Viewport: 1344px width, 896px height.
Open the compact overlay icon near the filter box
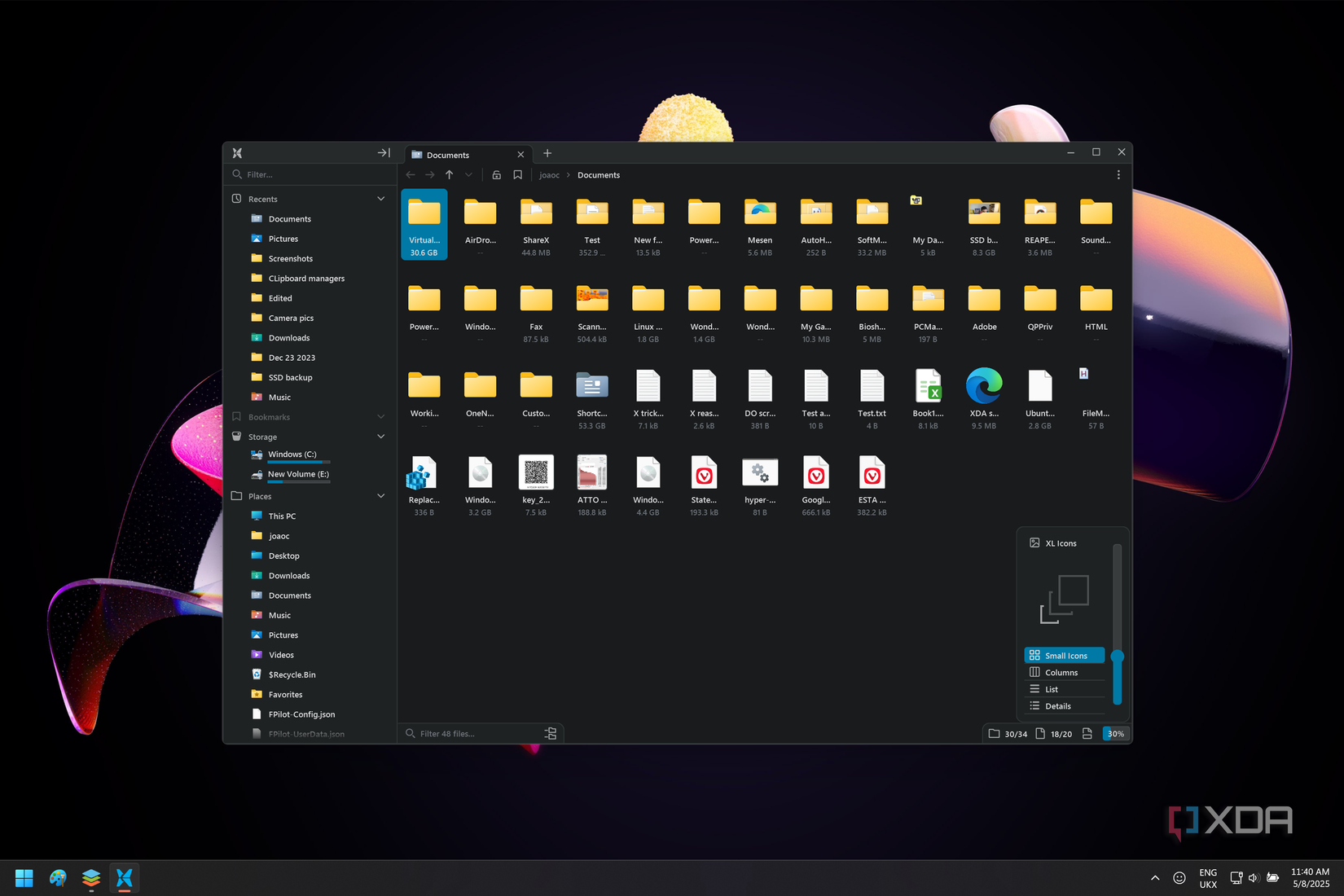click(551, 733)
